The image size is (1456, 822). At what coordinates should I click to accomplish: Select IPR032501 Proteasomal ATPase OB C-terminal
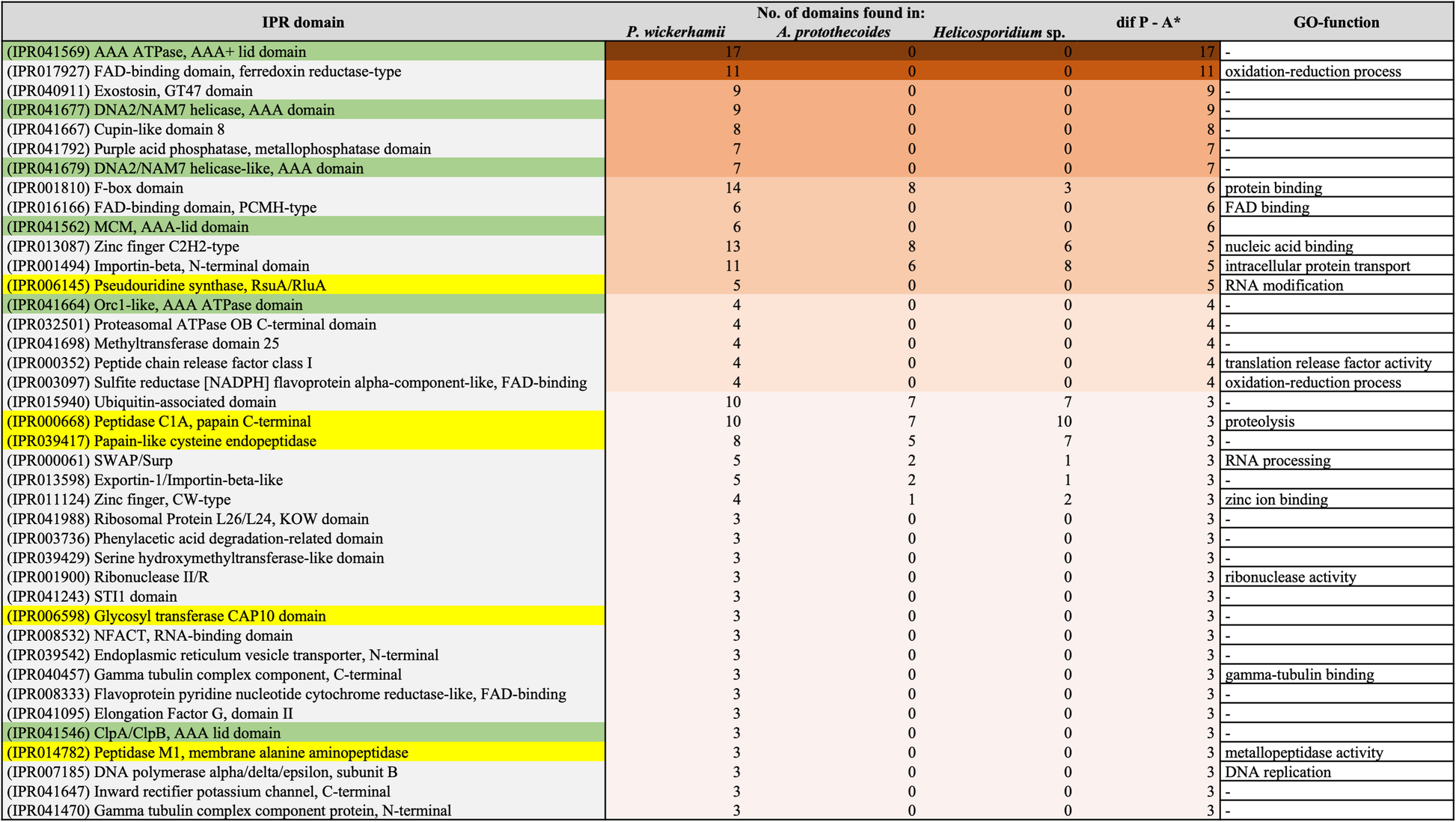click(x=304, y=324)
